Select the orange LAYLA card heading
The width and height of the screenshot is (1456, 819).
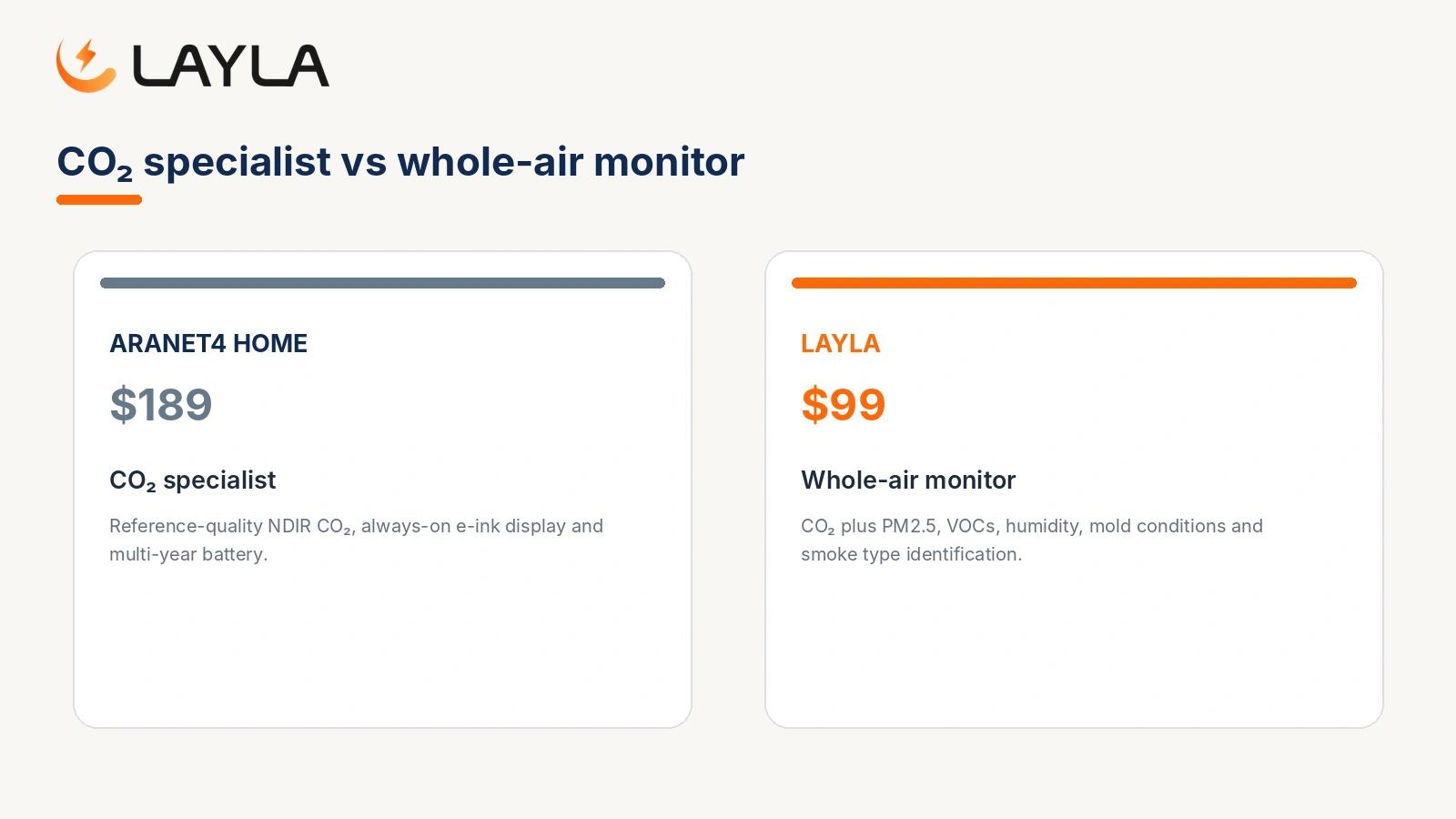841,343
